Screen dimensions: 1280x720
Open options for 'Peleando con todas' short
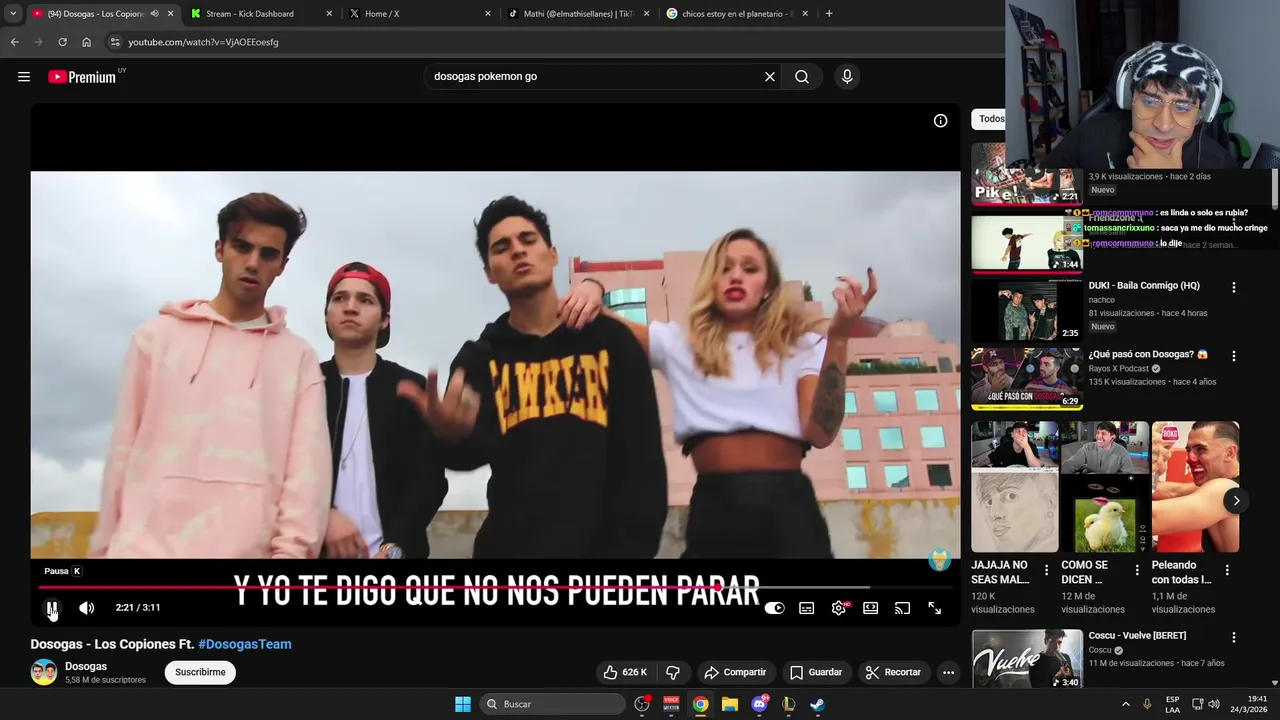[x=1227, y=570]
